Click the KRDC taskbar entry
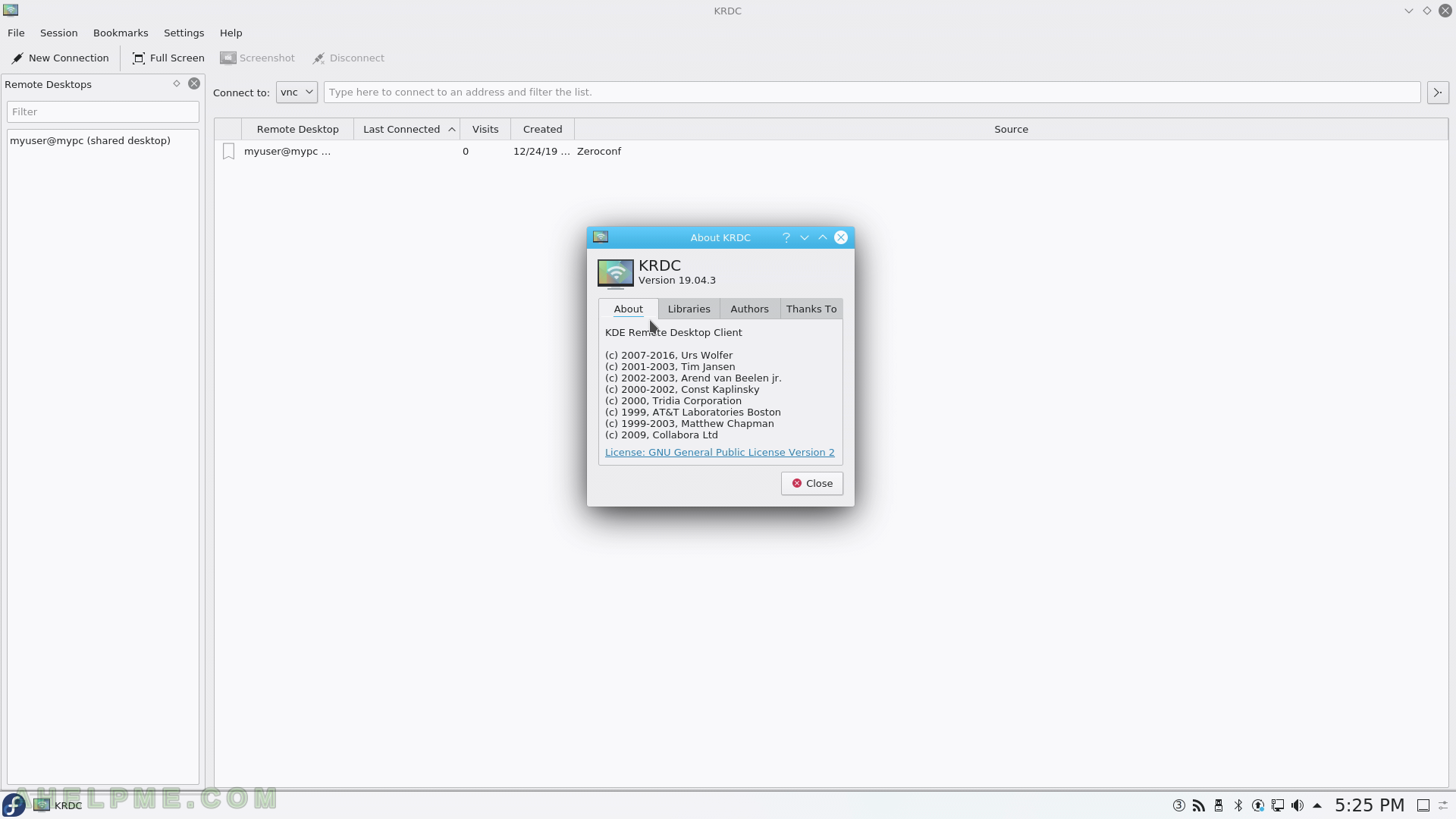 click(58, 805)
